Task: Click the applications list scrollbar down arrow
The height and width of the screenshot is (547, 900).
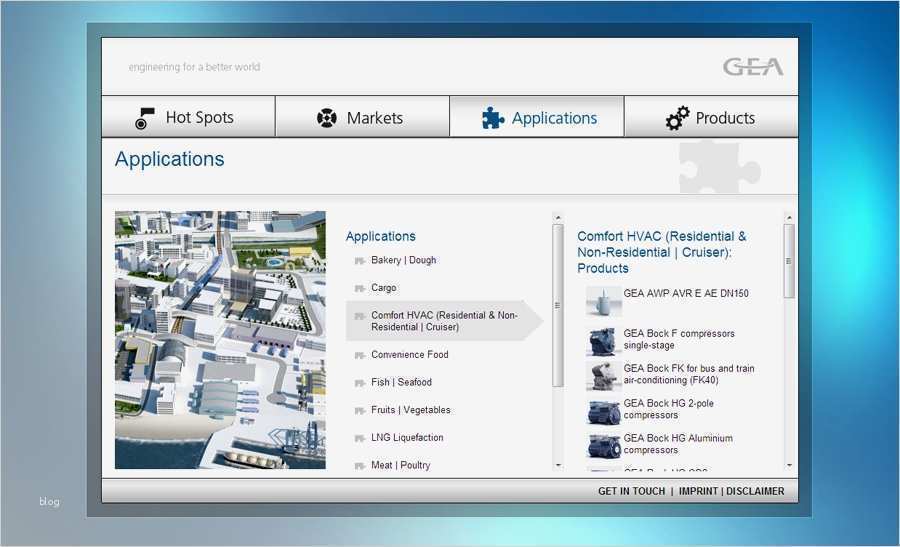Action: tap(557, 465)
